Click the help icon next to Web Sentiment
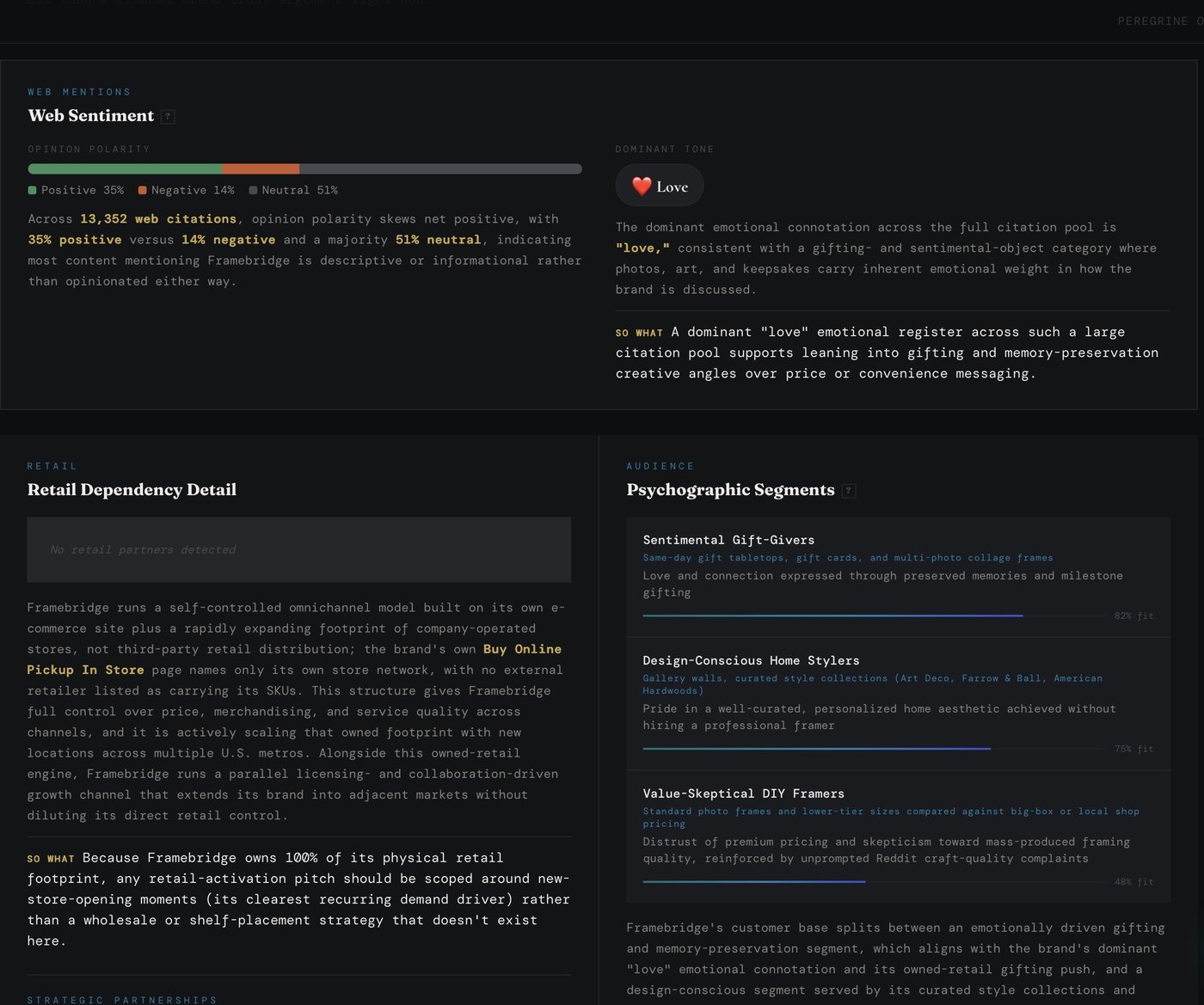1204x1005 pixels. [169, 117]
